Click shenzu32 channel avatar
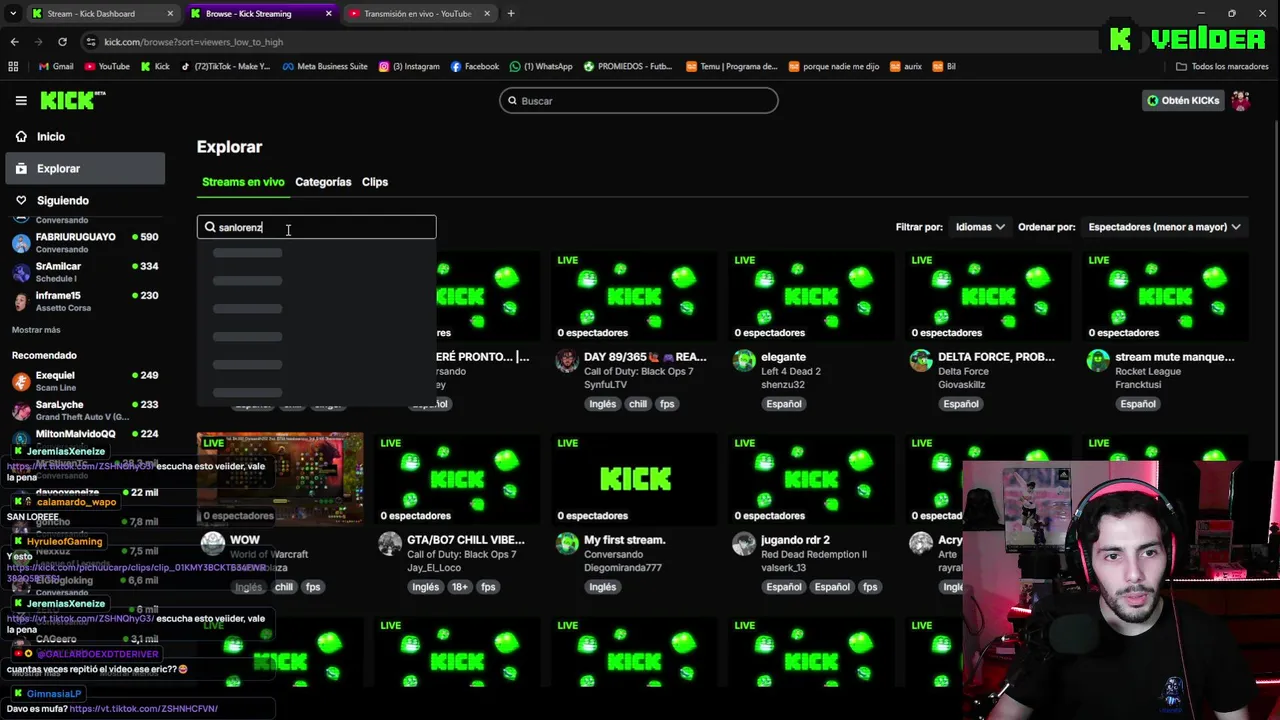The height and width of the screenshot is (720, 1280). 744,361
